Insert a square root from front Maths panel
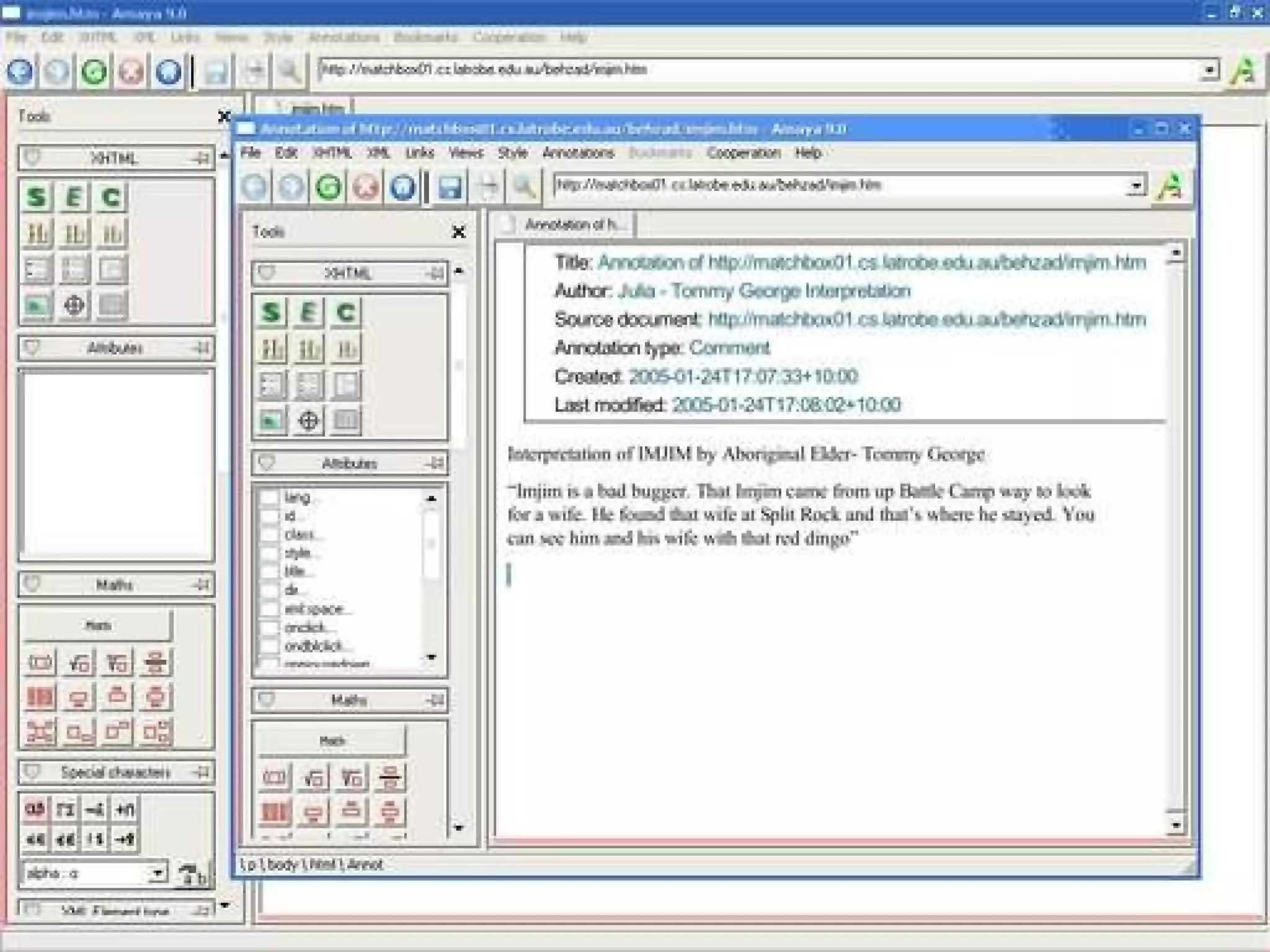The height and width of the screenshot is (952, 1270). coord(314,777)
